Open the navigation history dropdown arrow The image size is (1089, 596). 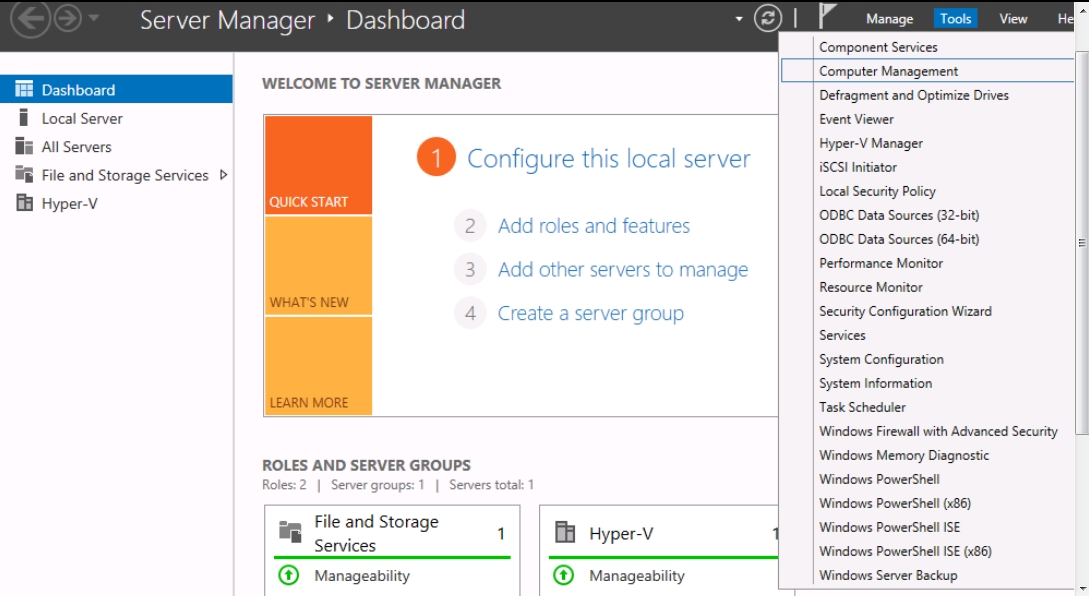pos(94,19)
